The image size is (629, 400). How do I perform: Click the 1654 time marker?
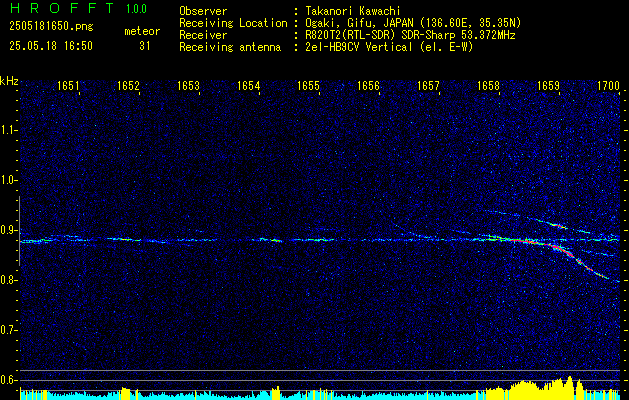coord(248,85)
